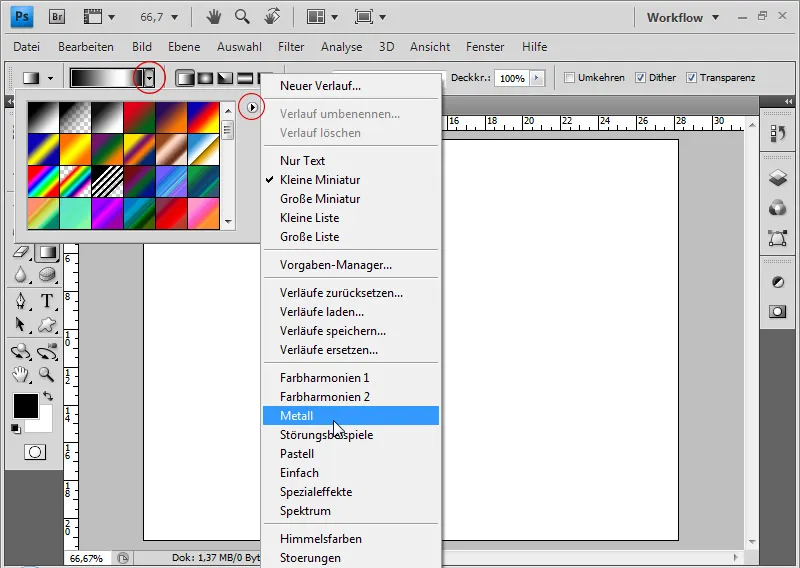
Task: Toggle Quick Mask mode button
Action: point(35,452)
